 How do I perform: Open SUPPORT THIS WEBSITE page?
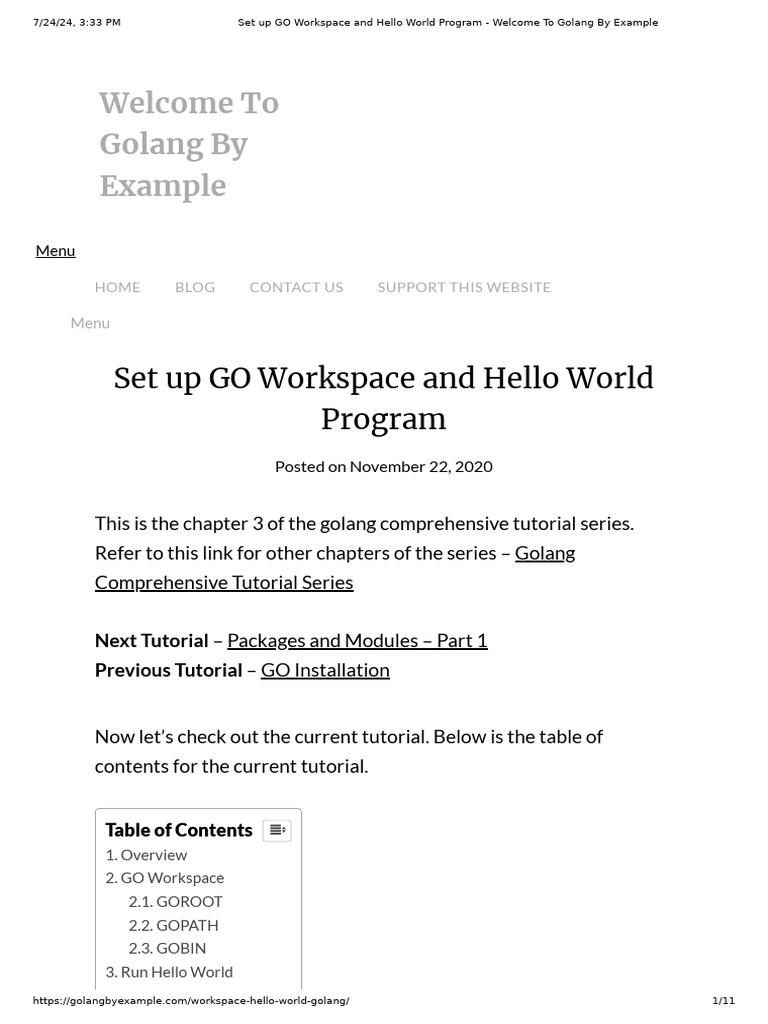pos(464,287)
